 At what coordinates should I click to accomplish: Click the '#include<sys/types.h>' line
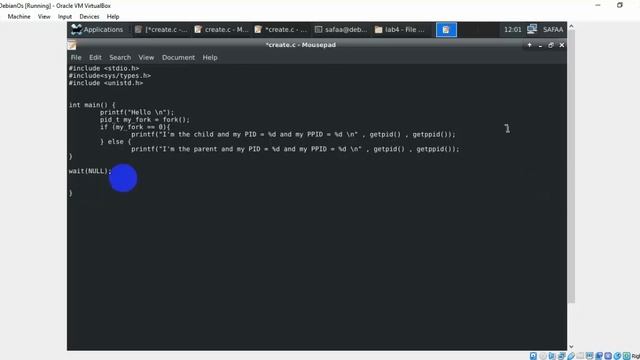[109, 76]
